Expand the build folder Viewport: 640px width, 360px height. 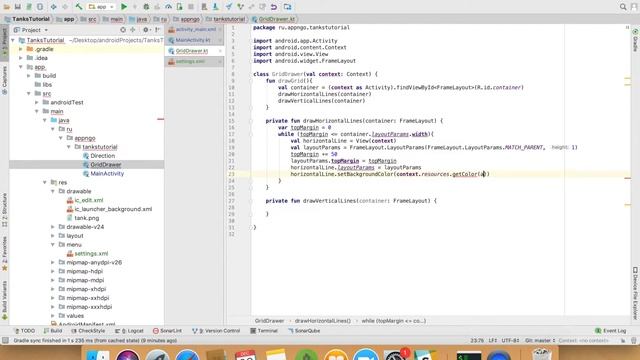(x=29, y=76)
